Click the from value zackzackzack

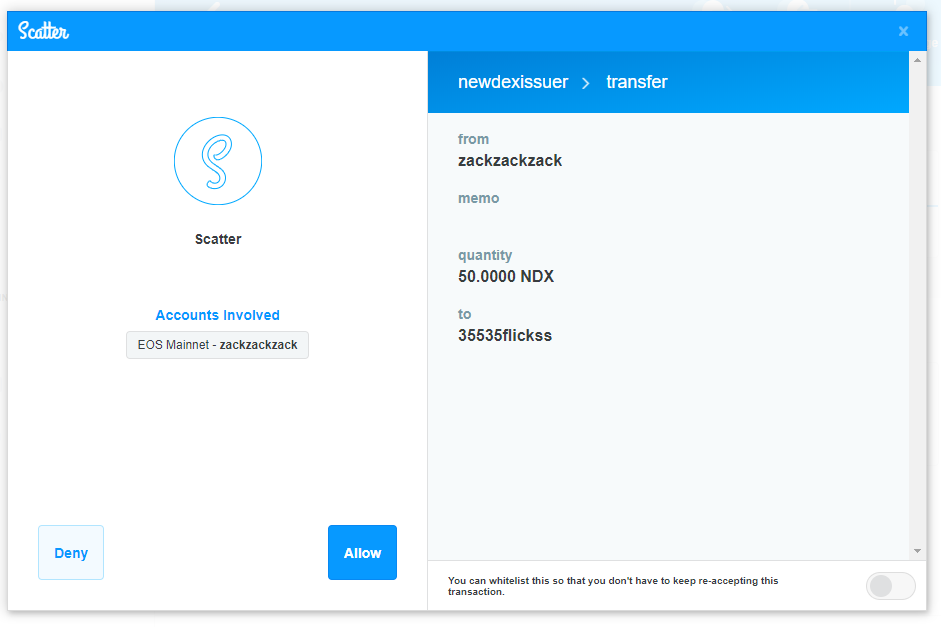click(510, 160)
